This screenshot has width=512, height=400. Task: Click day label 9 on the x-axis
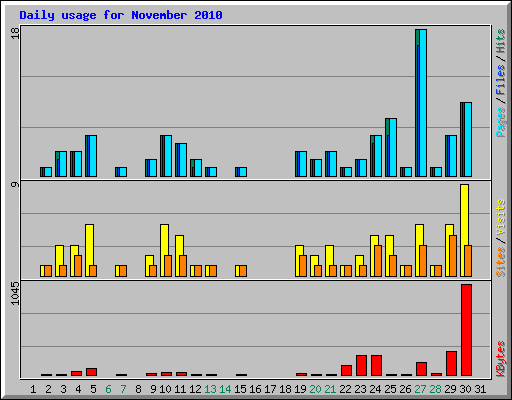click(x=153, y=389)
